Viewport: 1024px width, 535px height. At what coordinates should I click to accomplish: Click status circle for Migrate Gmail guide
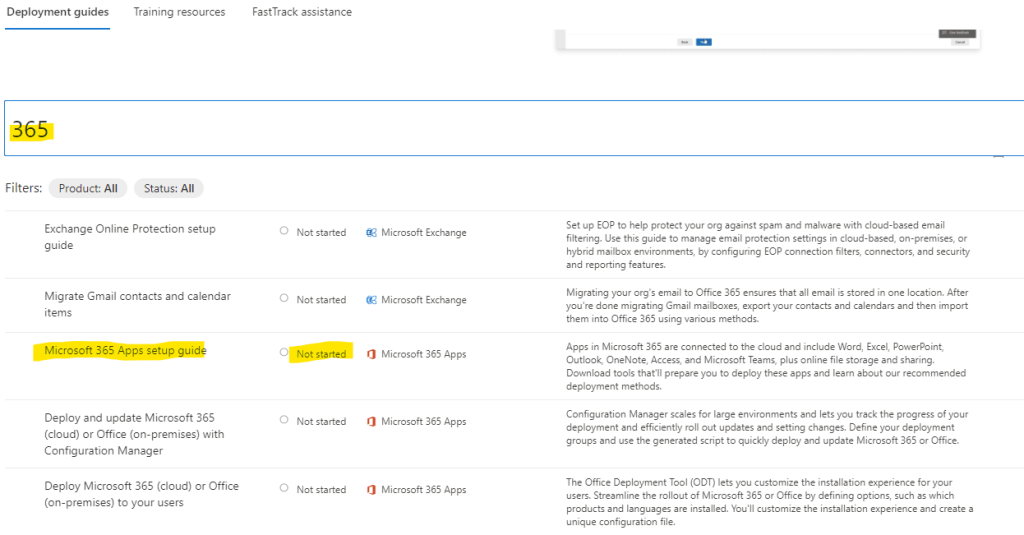click(284, 298)
